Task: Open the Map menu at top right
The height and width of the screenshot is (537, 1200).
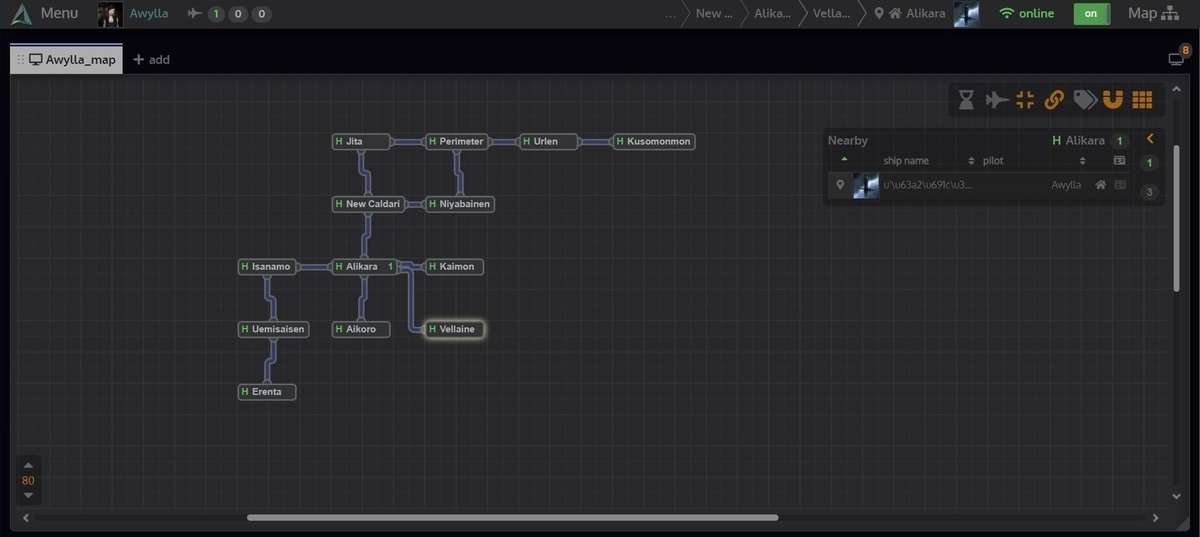Action: tap(1155, 14)
